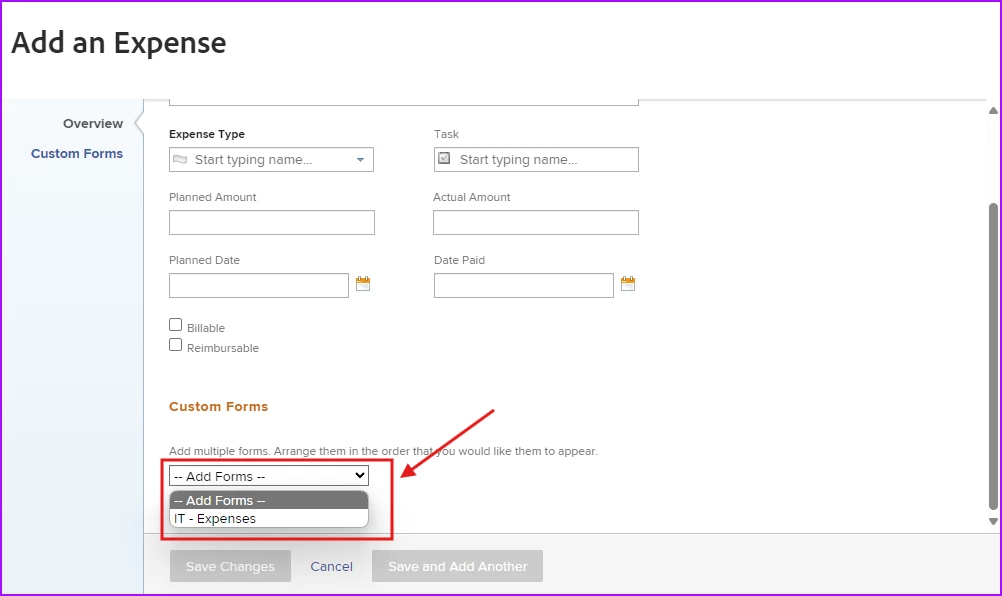Expand the Expense Type dropdown arrow
Screen dimensions: 1002x596
[x=360, y=160]
